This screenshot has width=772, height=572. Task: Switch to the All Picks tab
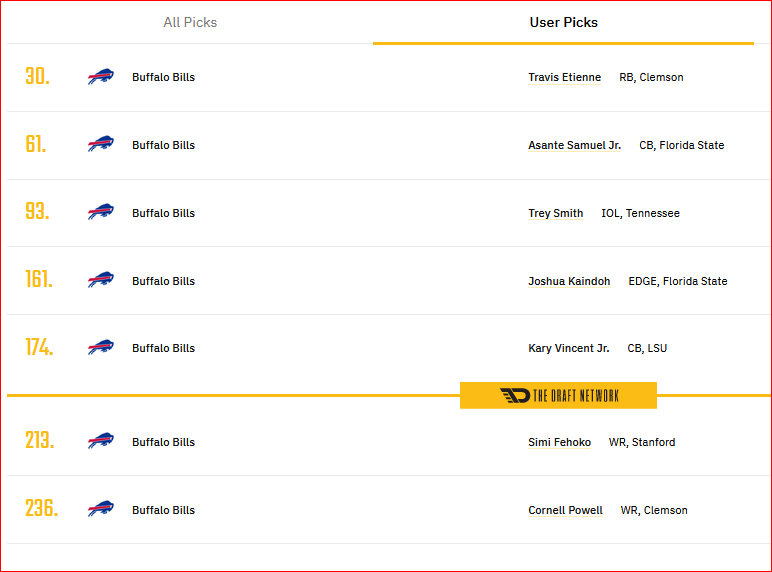point(190,23)
